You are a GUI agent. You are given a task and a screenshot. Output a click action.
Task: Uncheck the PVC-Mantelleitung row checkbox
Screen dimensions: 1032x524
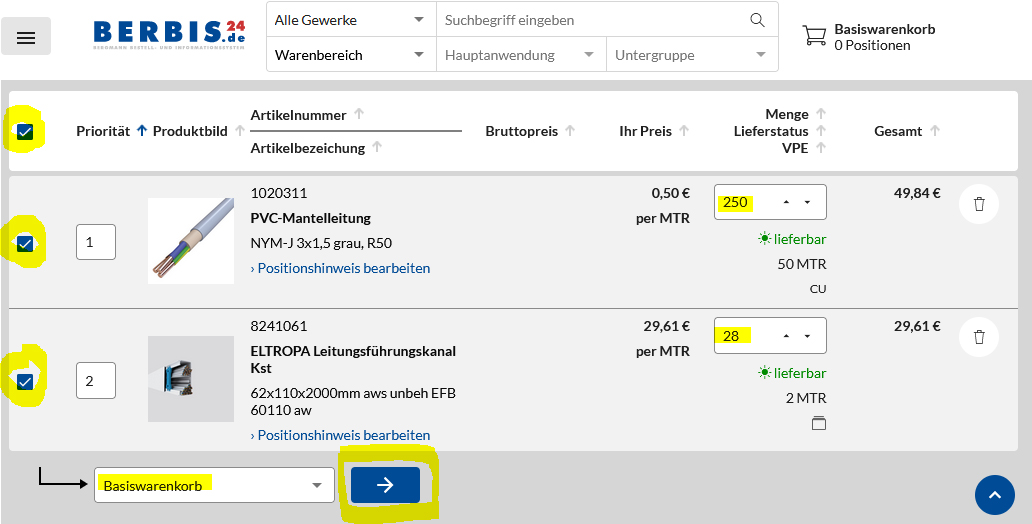(x=25, y=244)
